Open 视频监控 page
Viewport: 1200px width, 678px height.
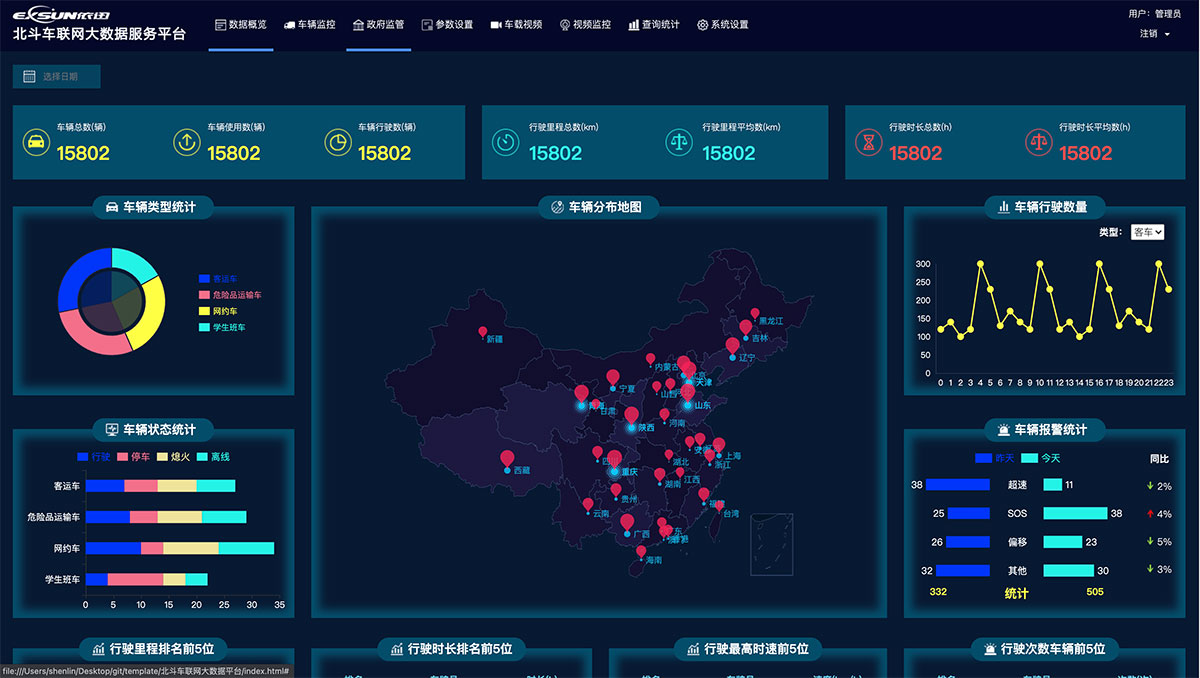[x=585, y=24]
